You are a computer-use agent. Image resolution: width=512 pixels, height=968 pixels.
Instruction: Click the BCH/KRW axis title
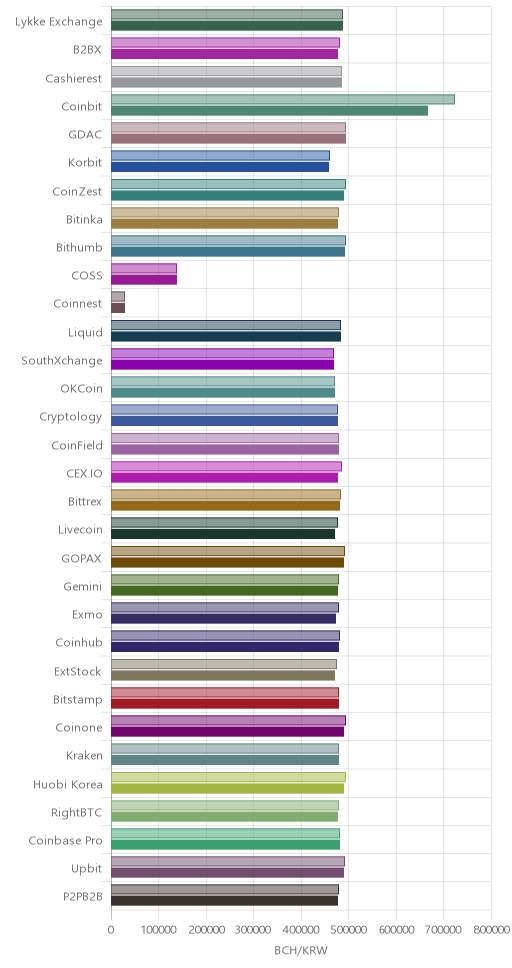coord(301,950)
